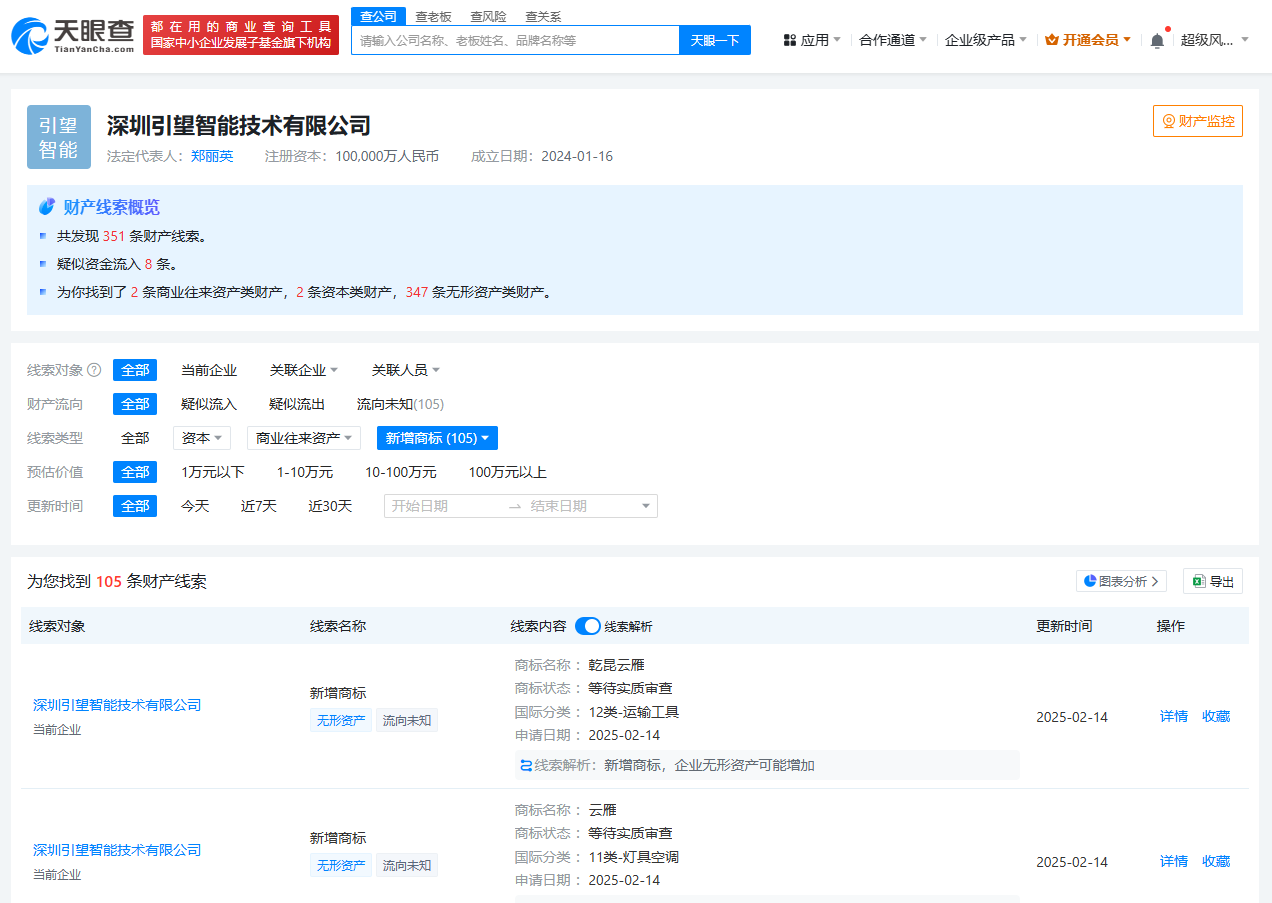
Task: Select 近7天 update time filter
Action: (x=258, y=506)
